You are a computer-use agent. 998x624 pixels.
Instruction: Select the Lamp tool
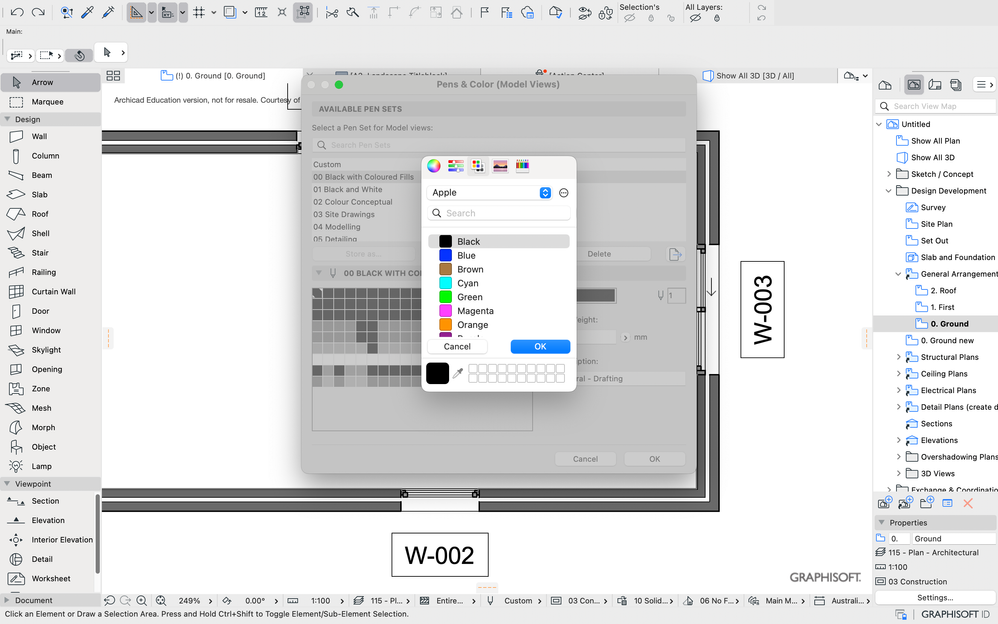click(x=46, y=464)
